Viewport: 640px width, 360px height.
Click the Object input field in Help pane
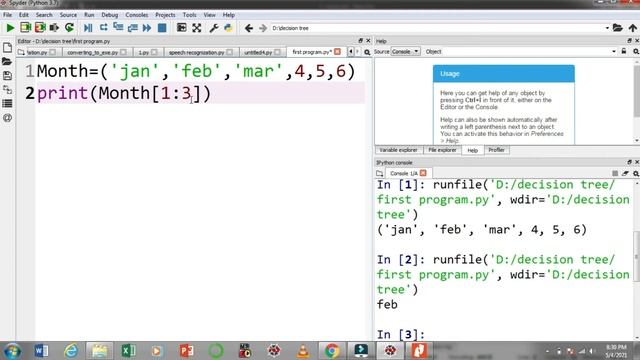(x=529, y=51)
